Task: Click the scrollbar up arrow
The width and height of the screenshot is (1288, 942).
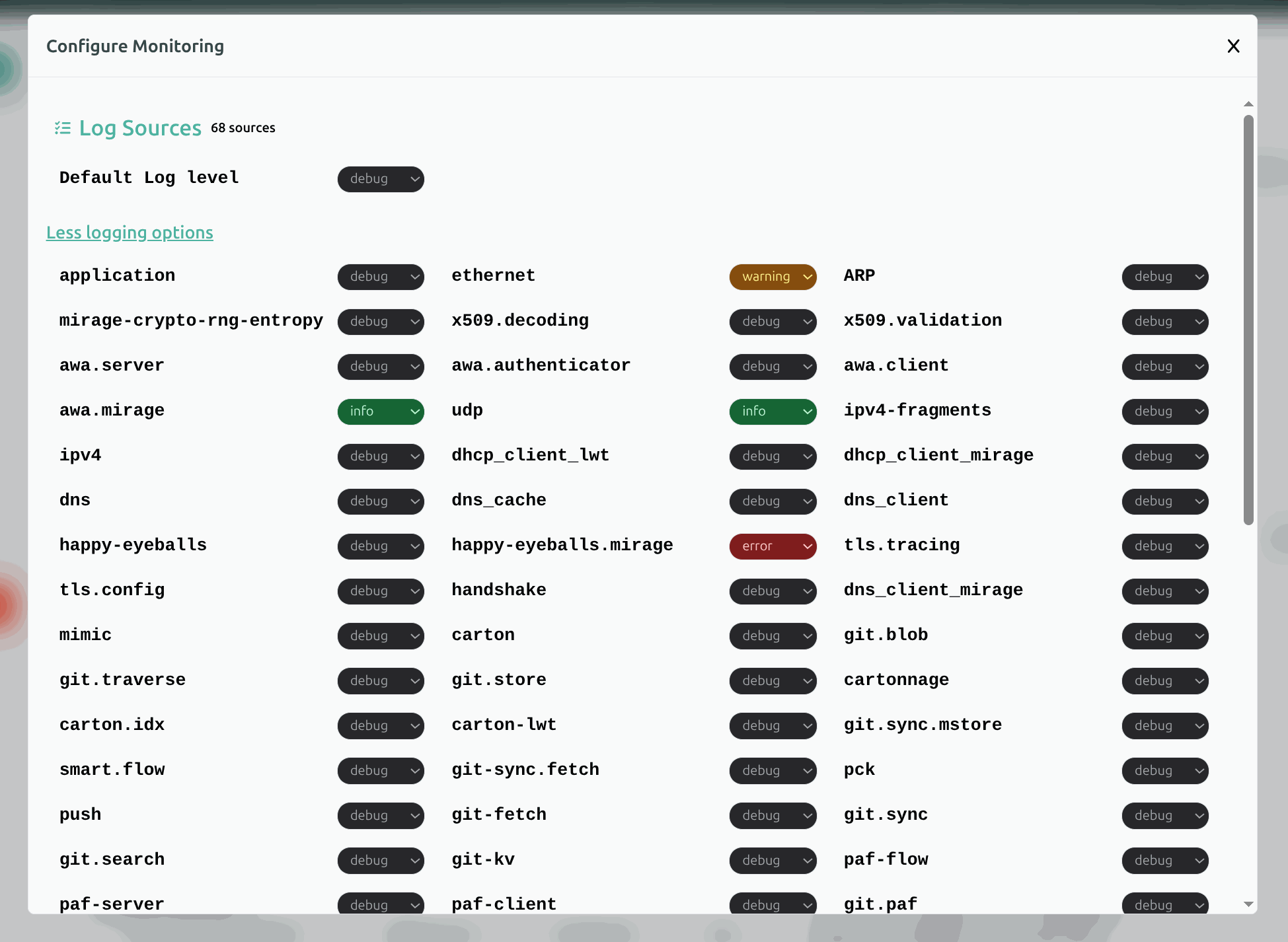Action: (x=1248, y=104)
